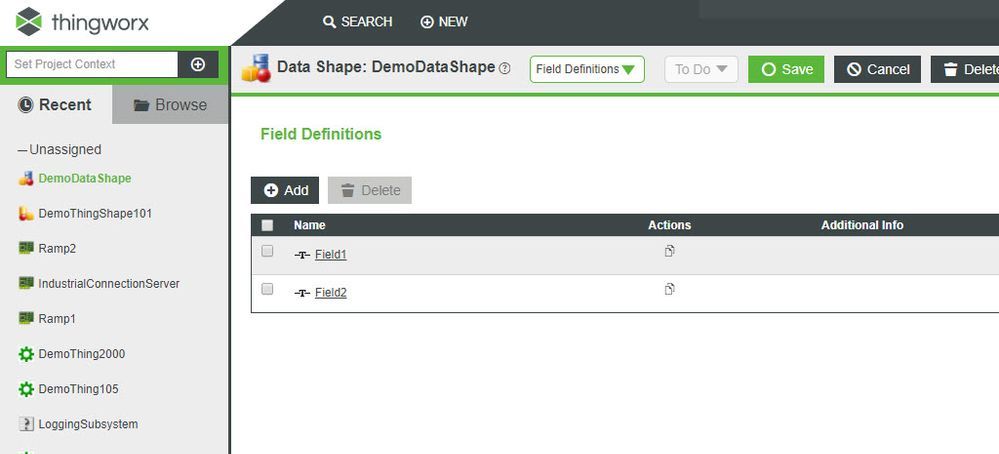The image size is (999, 454).
Task: Click the Name column header
Action: (310, 225)
